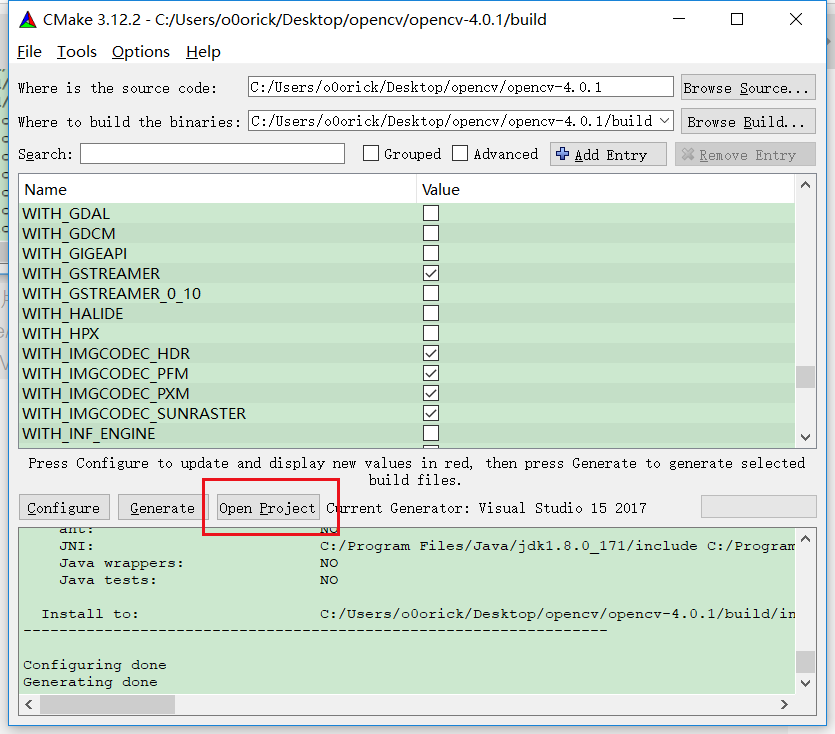Click the 'JNI:' log line
Image resolution: width=835 pixels, height=734 pixels.
point(76,546)
